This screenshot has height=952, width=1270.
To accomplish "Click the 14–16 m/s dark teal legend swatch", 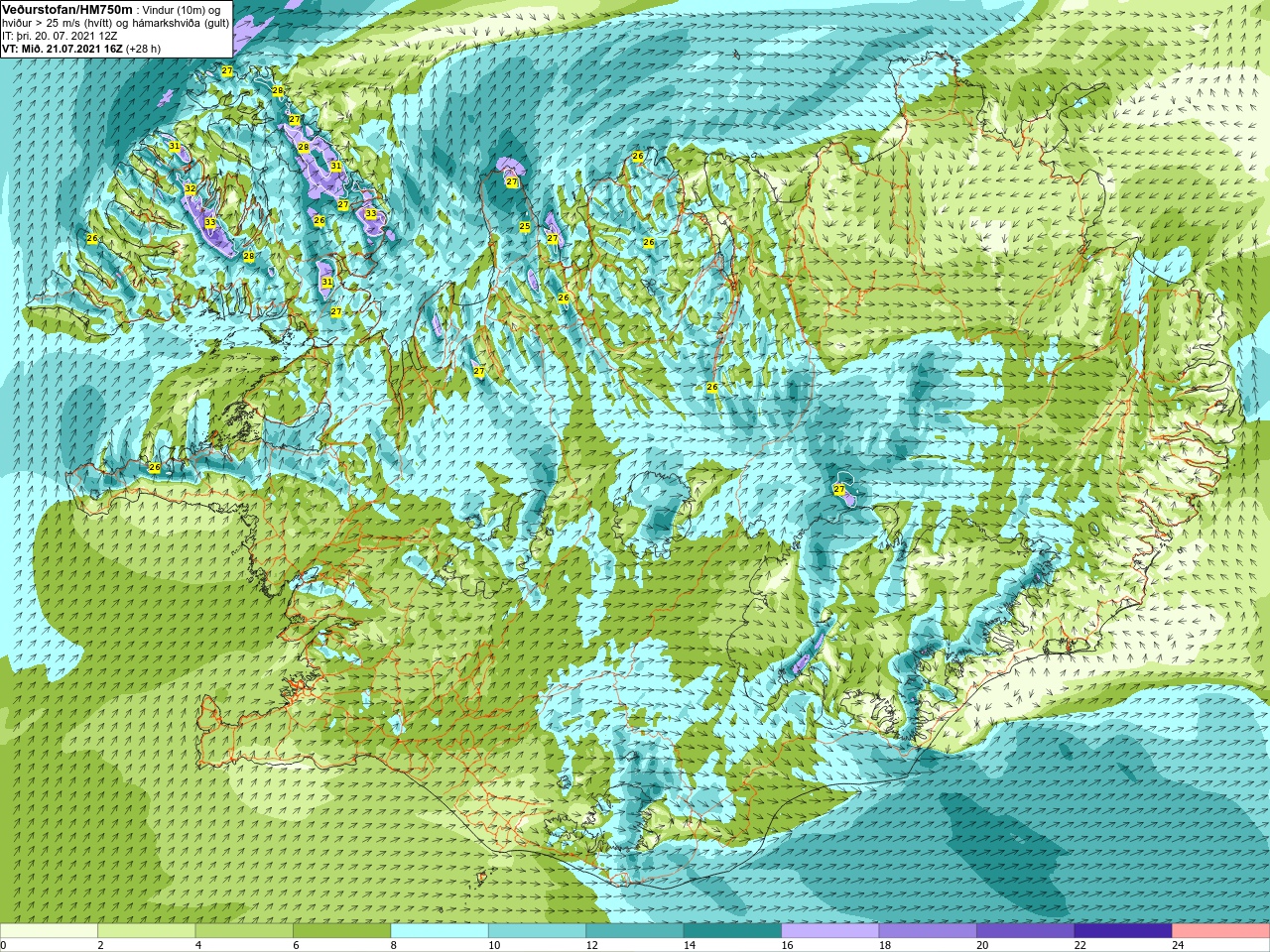I will [x=732, y=931].
